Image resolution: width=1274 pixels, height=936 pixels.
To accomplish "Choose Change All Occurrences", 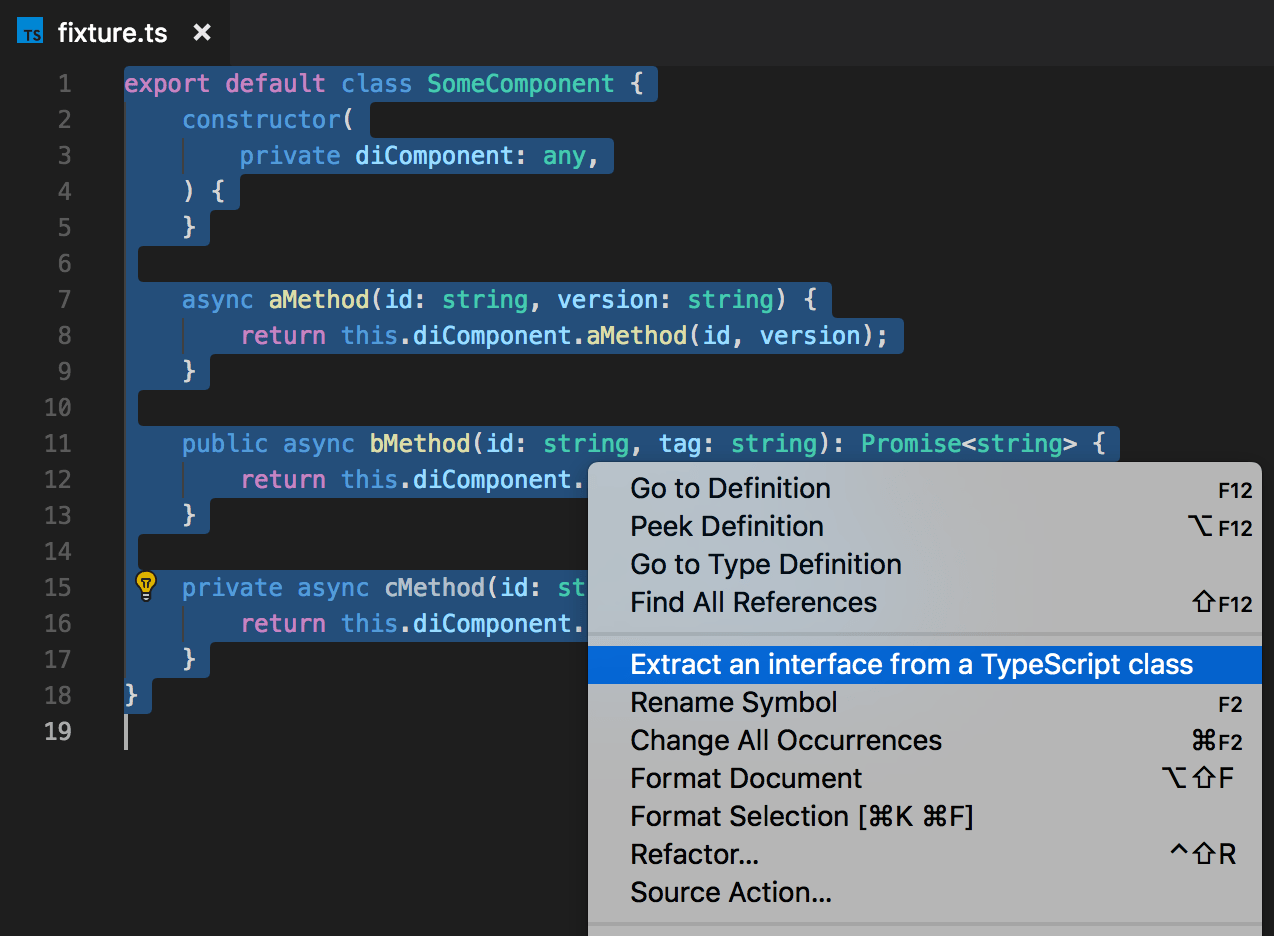I will pyautogui.click(x=785, y=740).
